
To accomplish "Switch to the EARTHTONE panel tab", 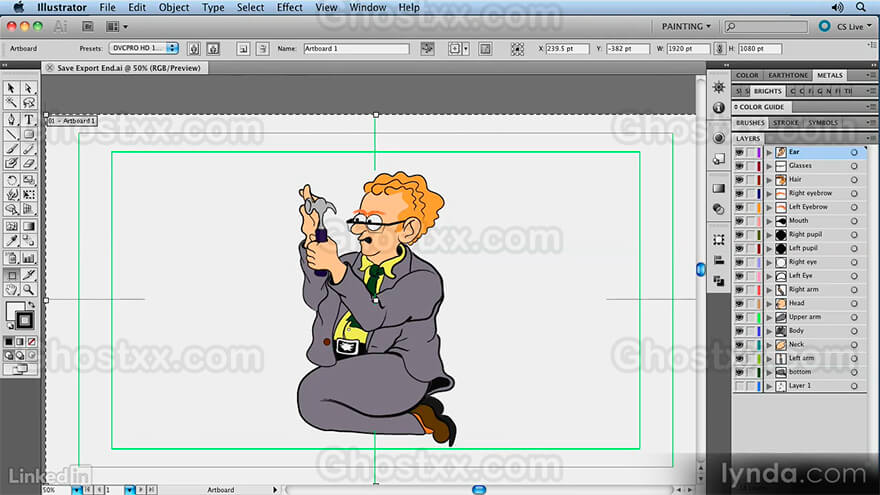I will tap(788, 75).
